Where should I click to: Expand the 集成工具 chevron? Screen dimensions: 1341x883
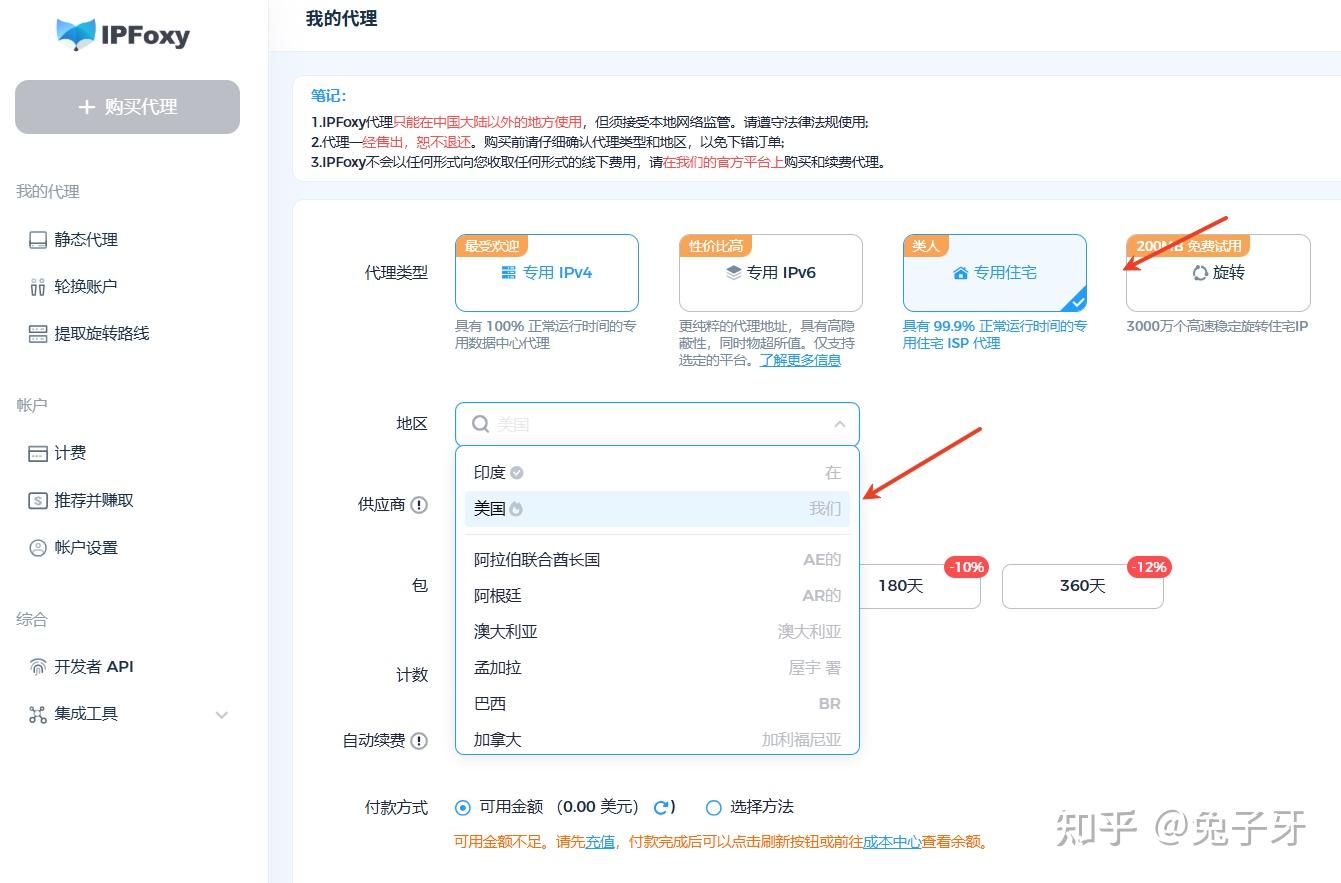tap(222, 715)
